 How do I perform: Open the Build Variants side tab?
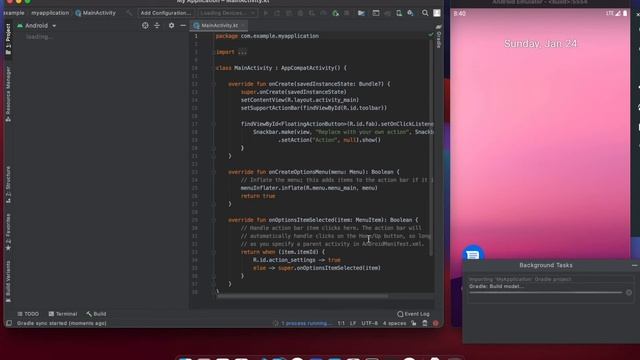[x=8, y=282]
